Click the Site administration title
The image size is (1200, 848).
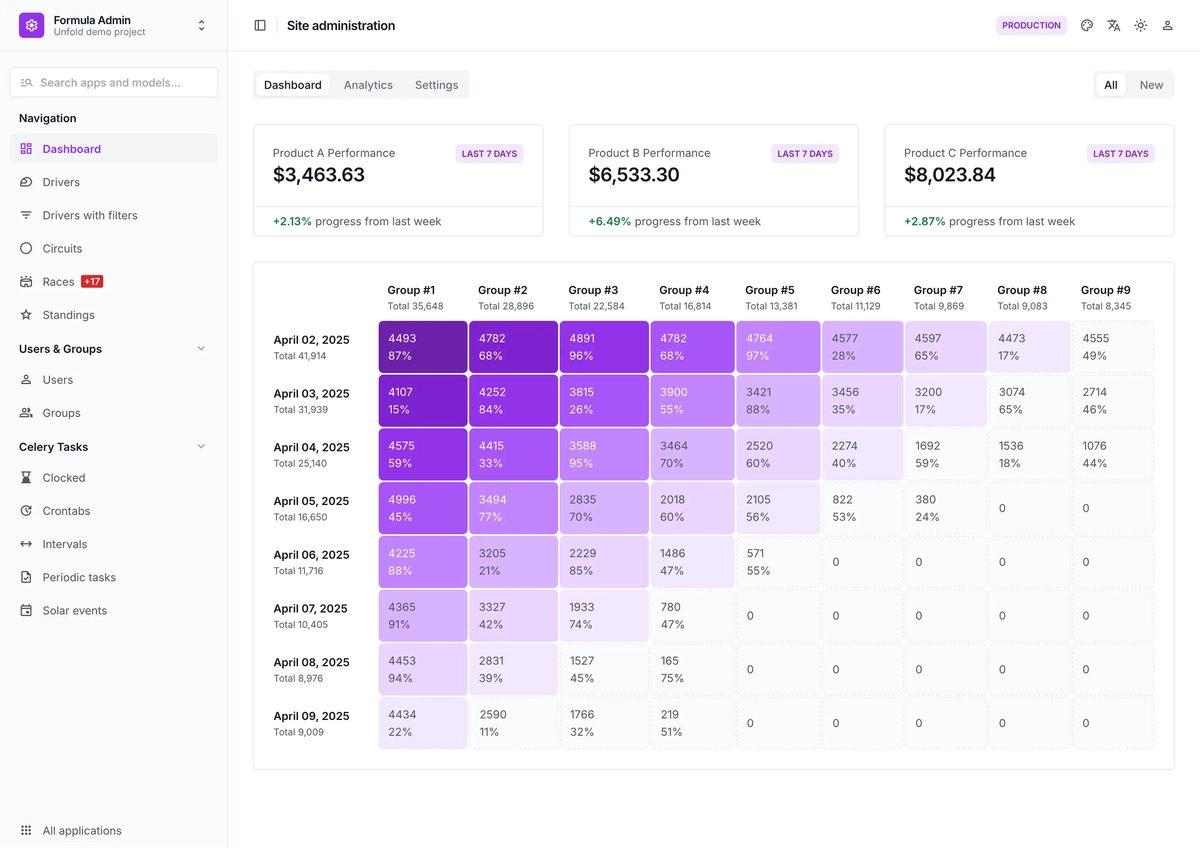click(341, 26)
